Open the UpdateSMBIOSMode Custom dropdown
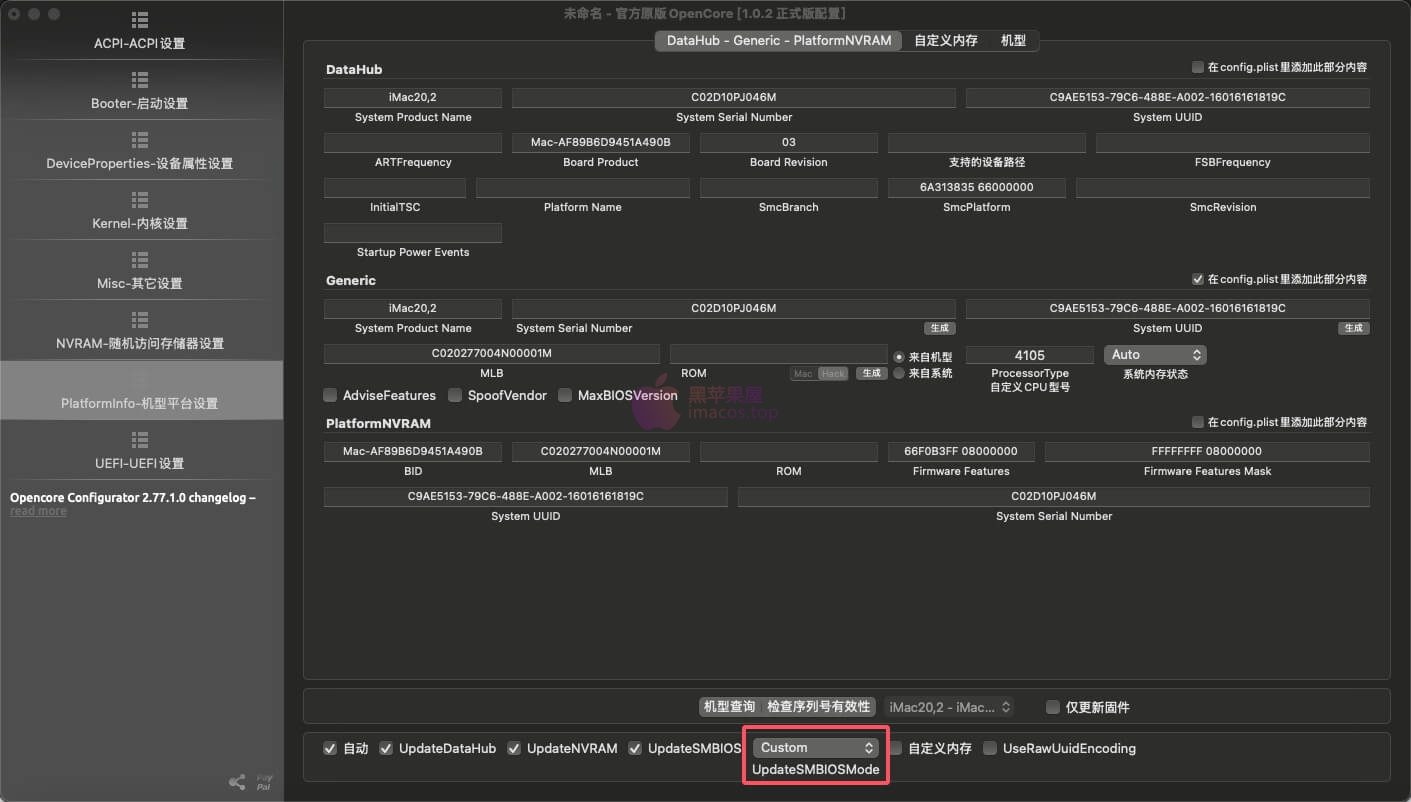The height and width of the screenshot is (802, 1411). click(x=815, y=747)
